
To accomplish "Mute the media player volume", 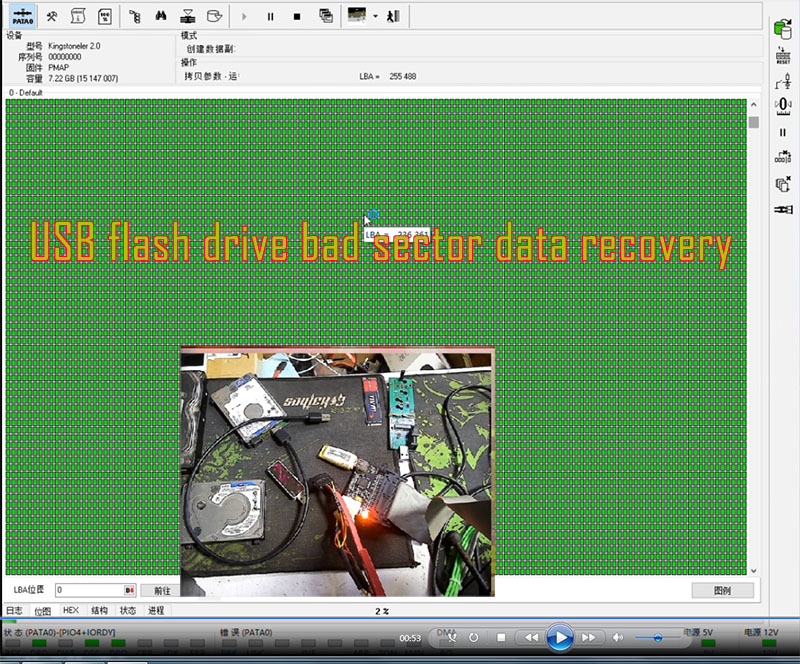I will coord(618,637).
